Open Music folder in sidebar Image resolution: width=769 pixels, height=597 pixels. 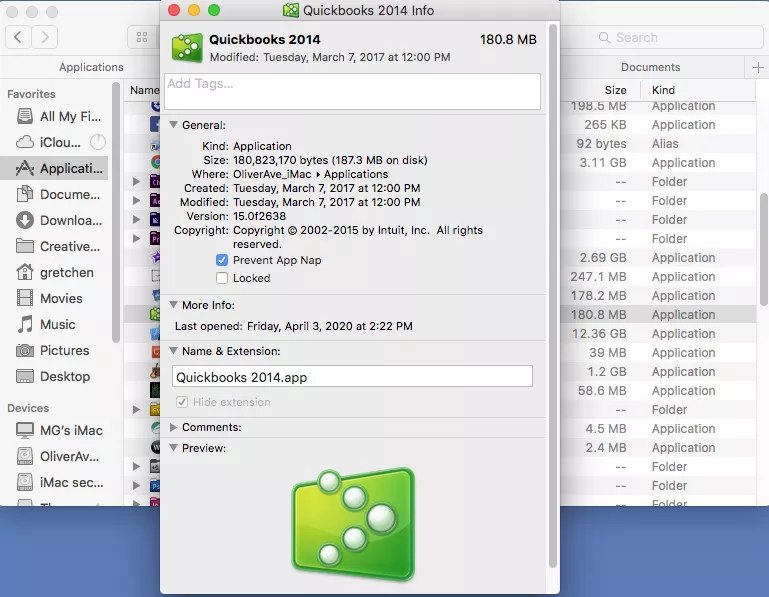tap(46, 324)
